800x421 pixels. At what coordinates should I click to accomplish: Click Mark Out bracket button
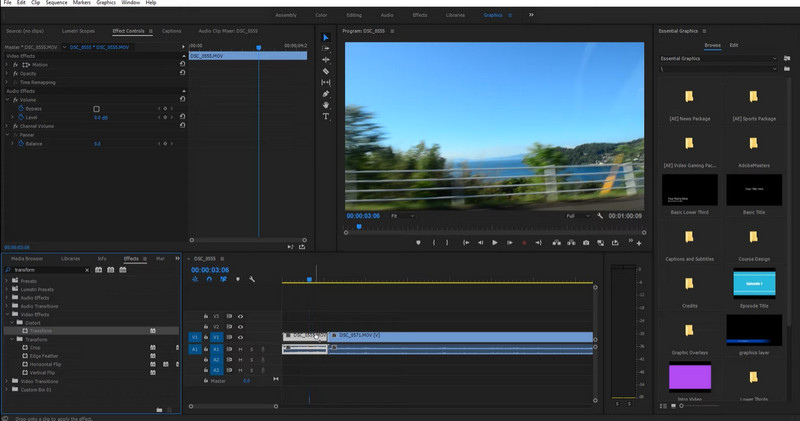point(447,243)
